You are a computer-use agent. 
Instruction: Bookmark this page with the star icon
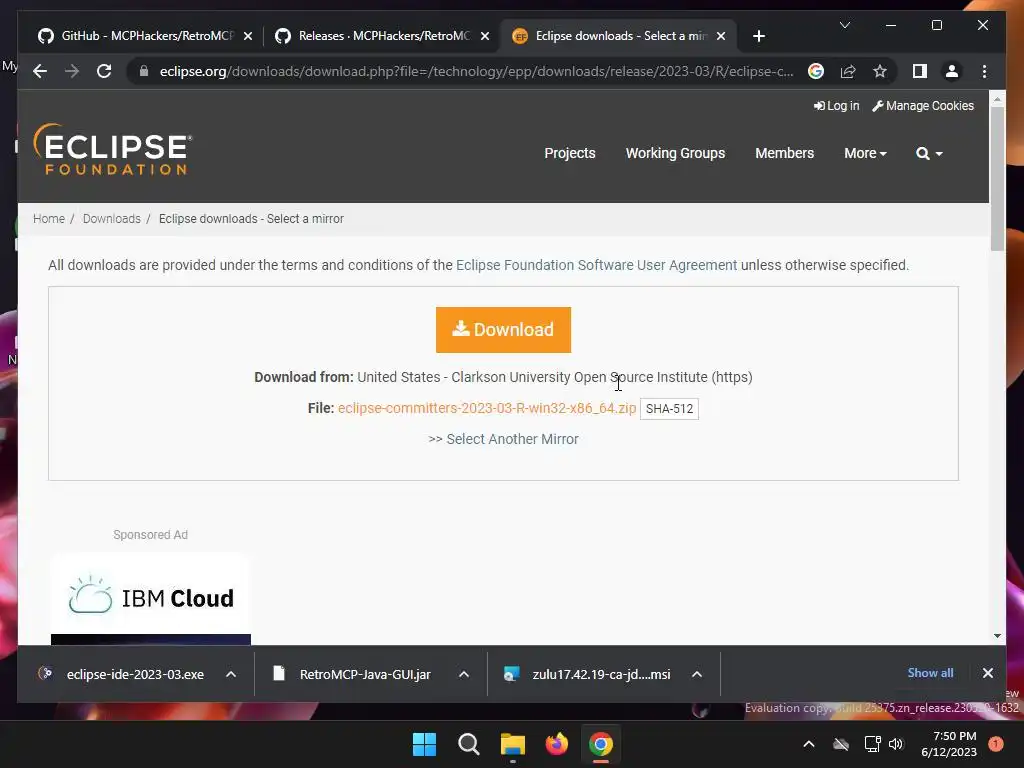880,71
